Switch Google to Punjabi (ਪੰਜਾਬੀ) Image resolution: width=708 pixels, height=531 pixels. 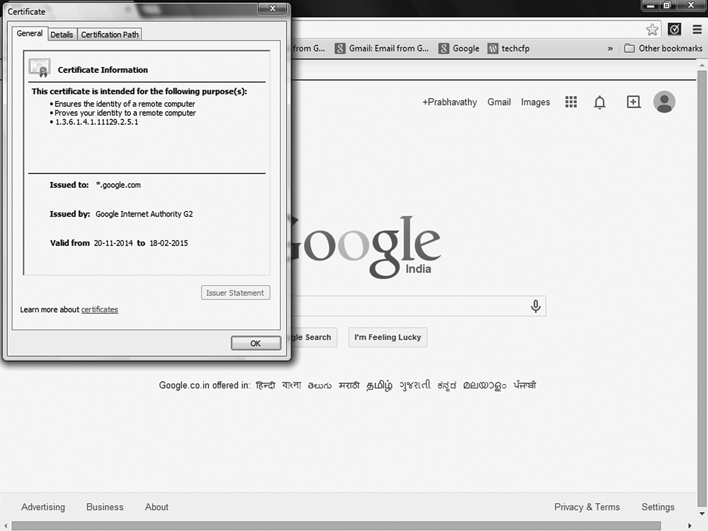(x=525, y=385)
